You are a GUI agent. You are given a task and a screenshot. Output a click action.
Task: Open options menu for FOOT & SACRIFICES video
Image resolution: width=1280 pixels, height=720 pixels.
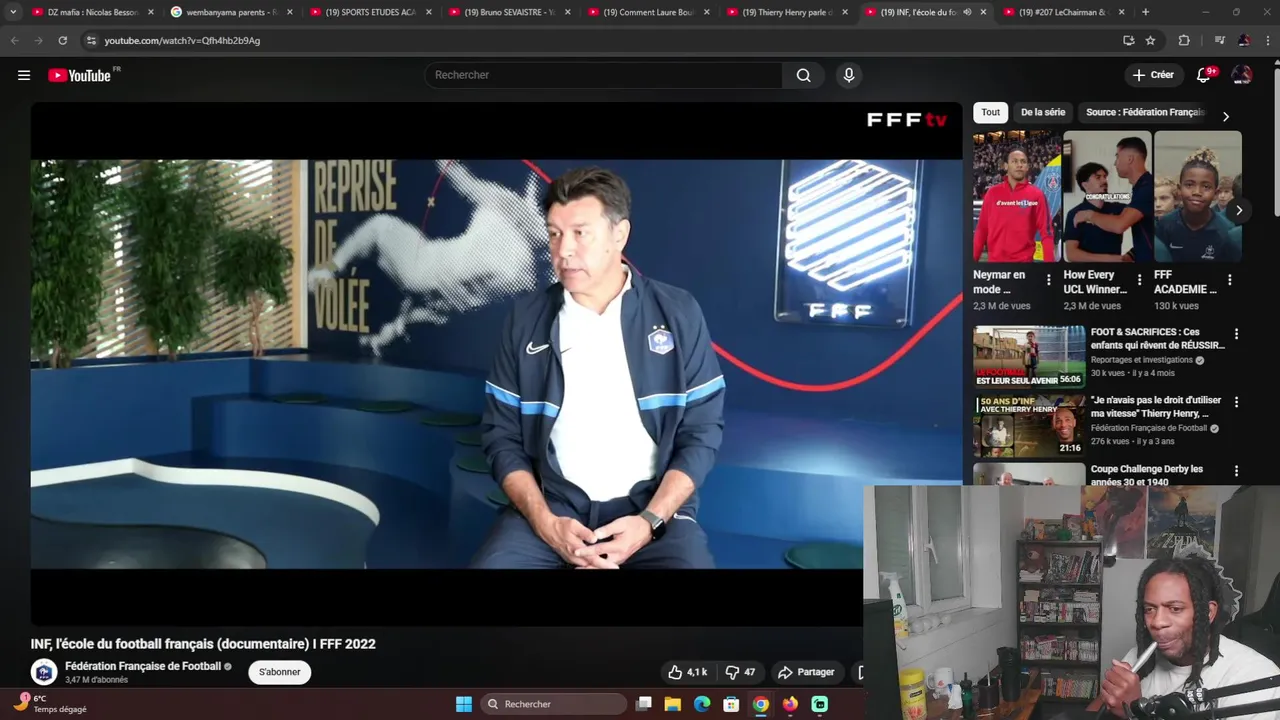click(1236, 334)
